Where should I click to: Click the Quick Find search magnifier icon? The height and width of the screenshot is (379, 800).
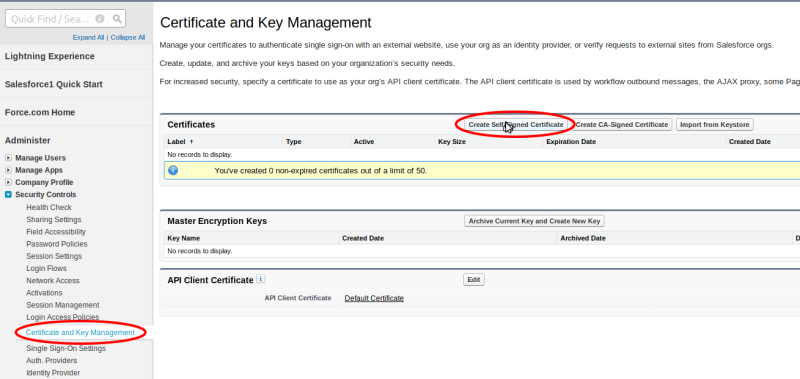coord(117,19)
